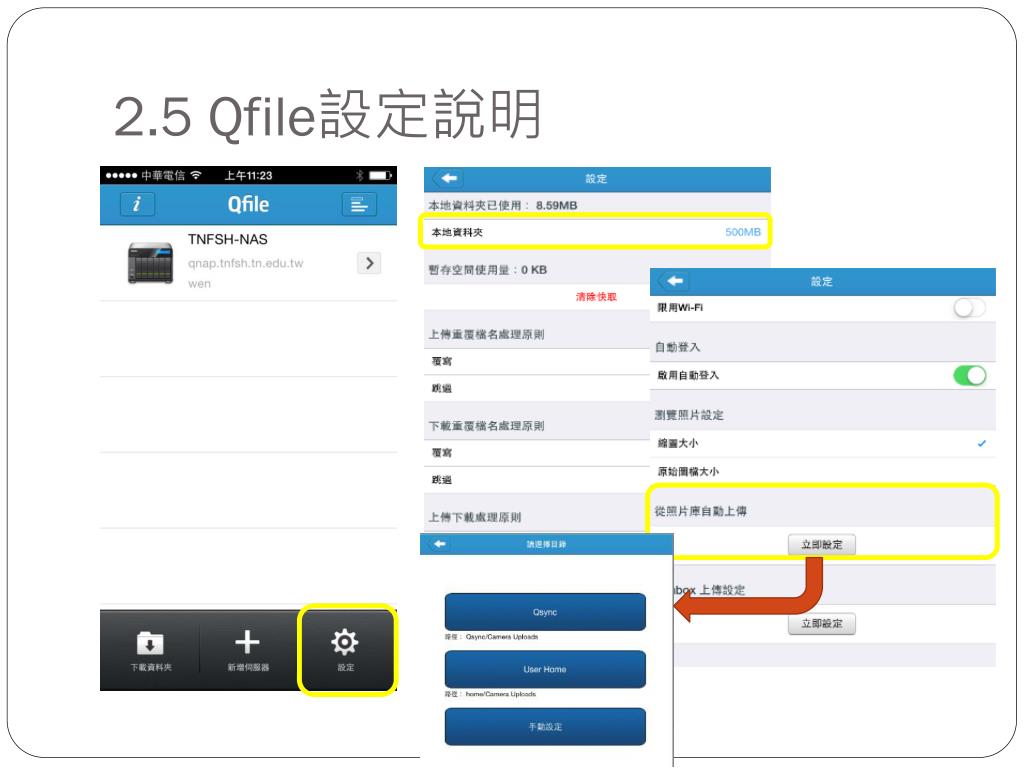Click the 本地資料夾已使用 8.59MB text
The image size is (1024, 768).
pyautogui.click(x=502, y=205)
